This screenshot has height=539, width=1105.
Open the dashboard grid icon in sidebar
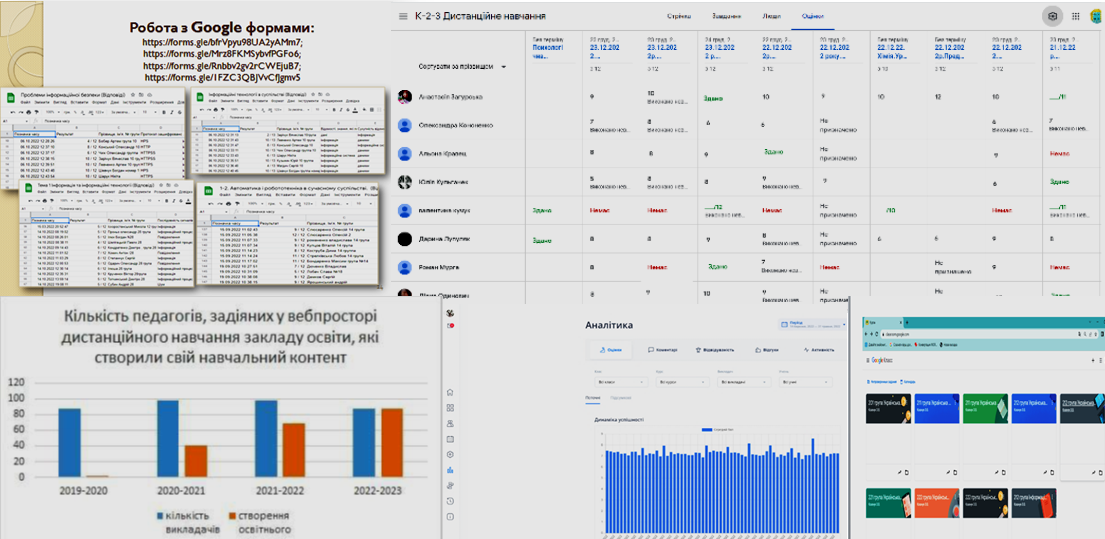click(x=451, y=408)
